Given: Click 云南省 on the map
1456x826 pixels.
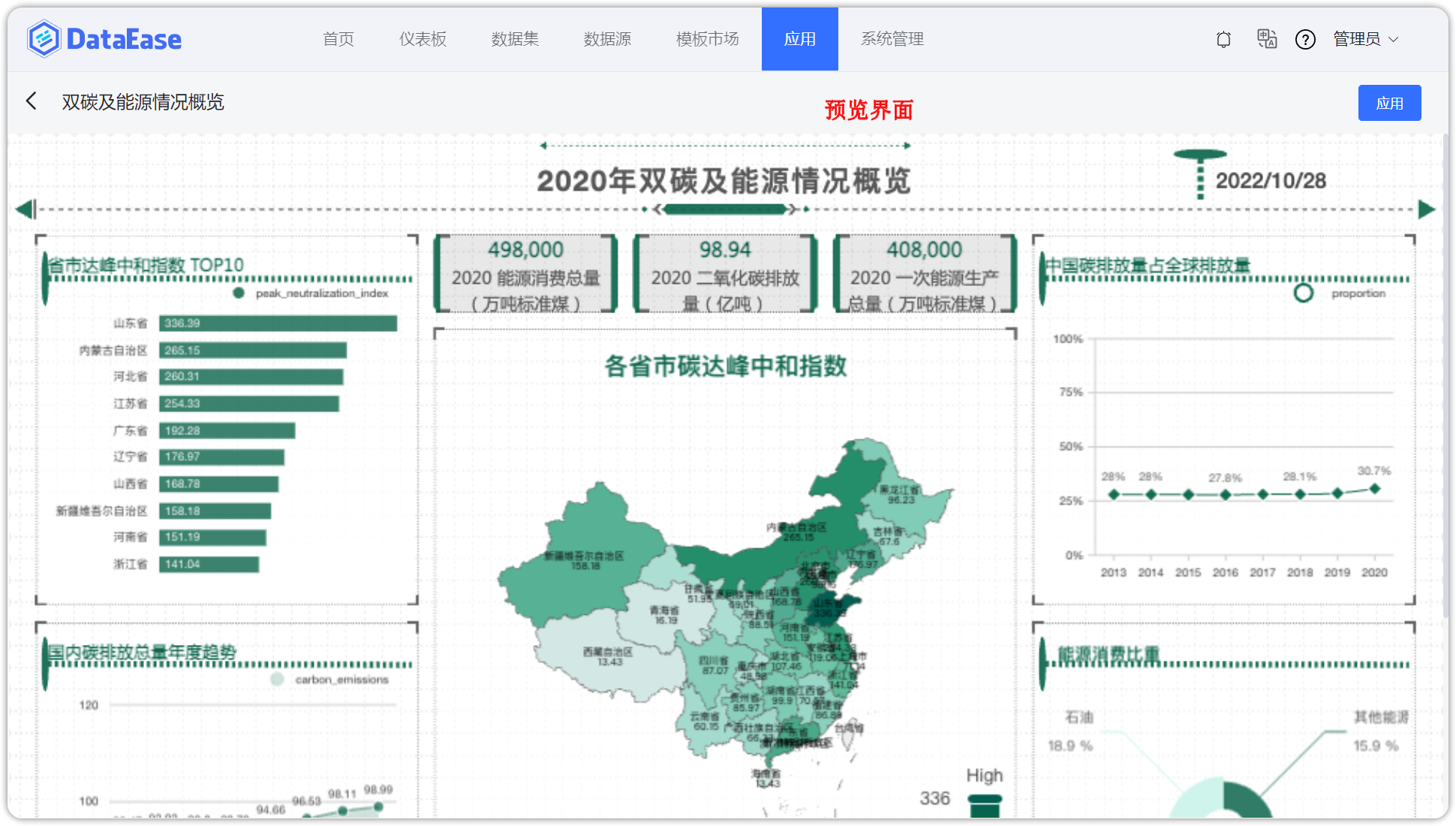Looking at the screenshot, I should (x=705, y=721).
